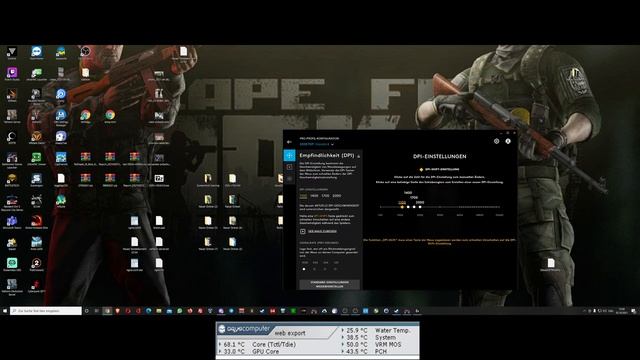640x360 pixels.
Task: Click the Windows taskbar search box
Action: tap(46, 311)
